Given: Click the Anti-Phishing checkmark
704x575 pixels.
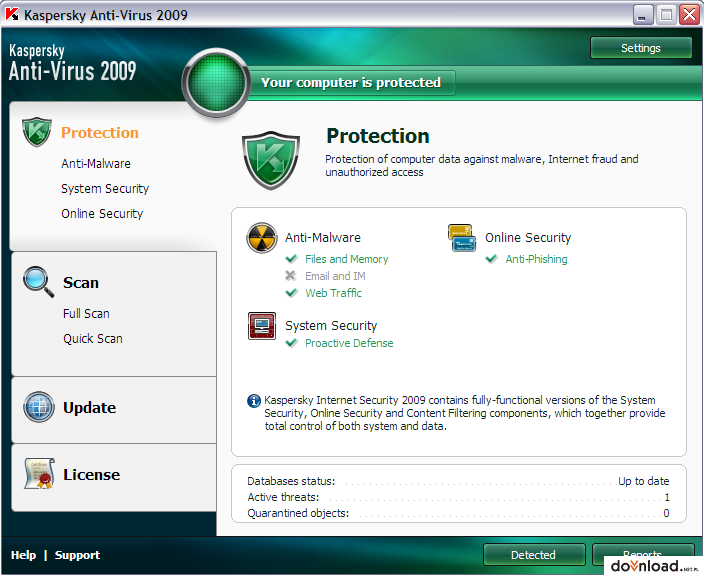Looking at the screenshot, I should (492, 259).
